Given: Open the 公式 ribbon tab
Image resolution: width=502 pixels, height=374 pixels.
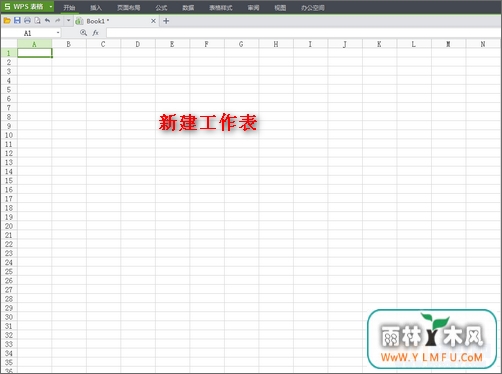Looking at the screenshot, I should 161,8.
